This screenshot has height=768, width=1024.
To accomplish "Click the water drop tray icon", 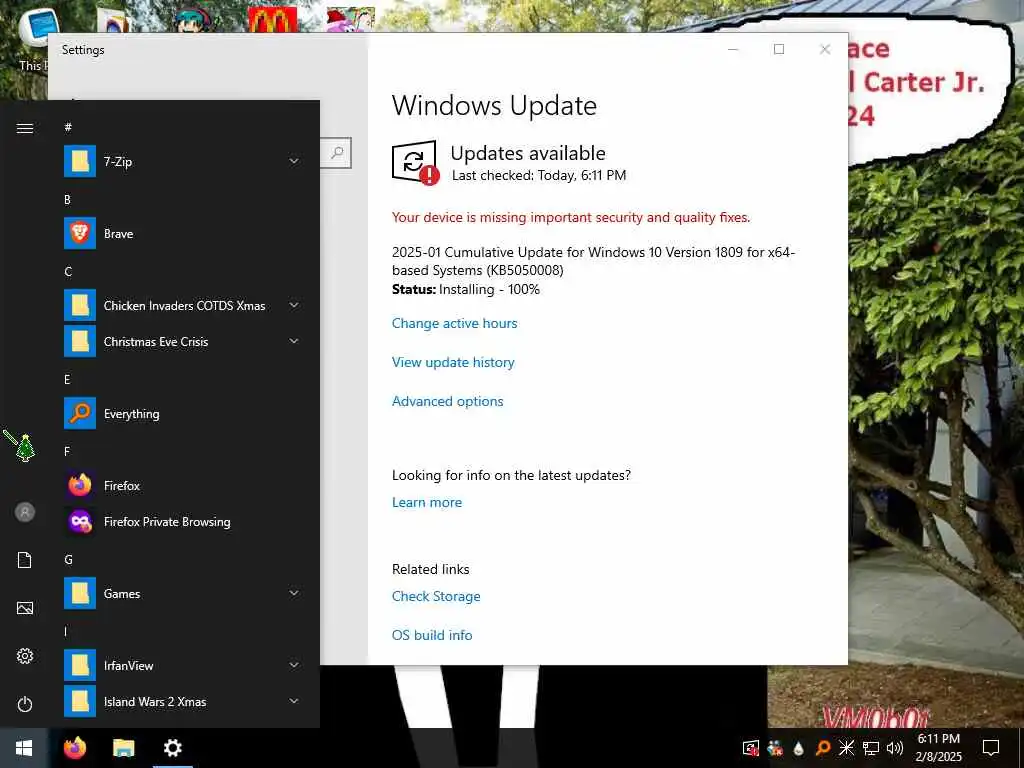I will (x=798, y=748).
